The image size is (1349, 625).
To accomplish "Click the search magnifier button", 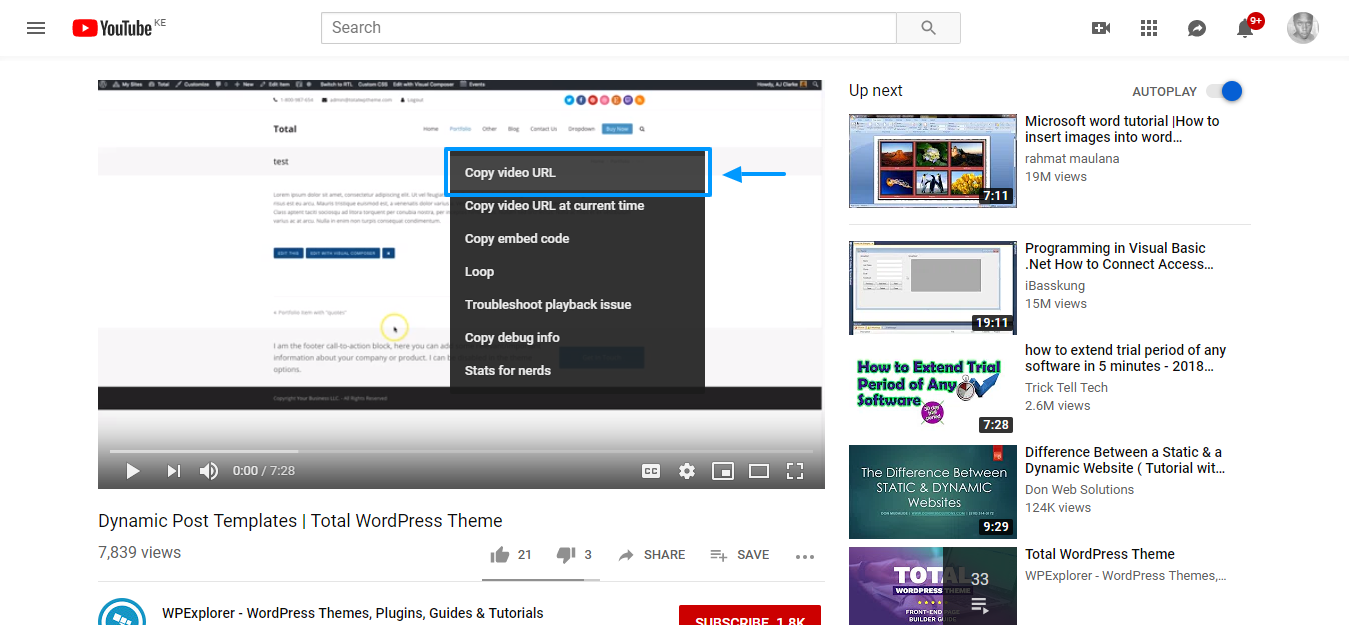I will tap(928, 28).
